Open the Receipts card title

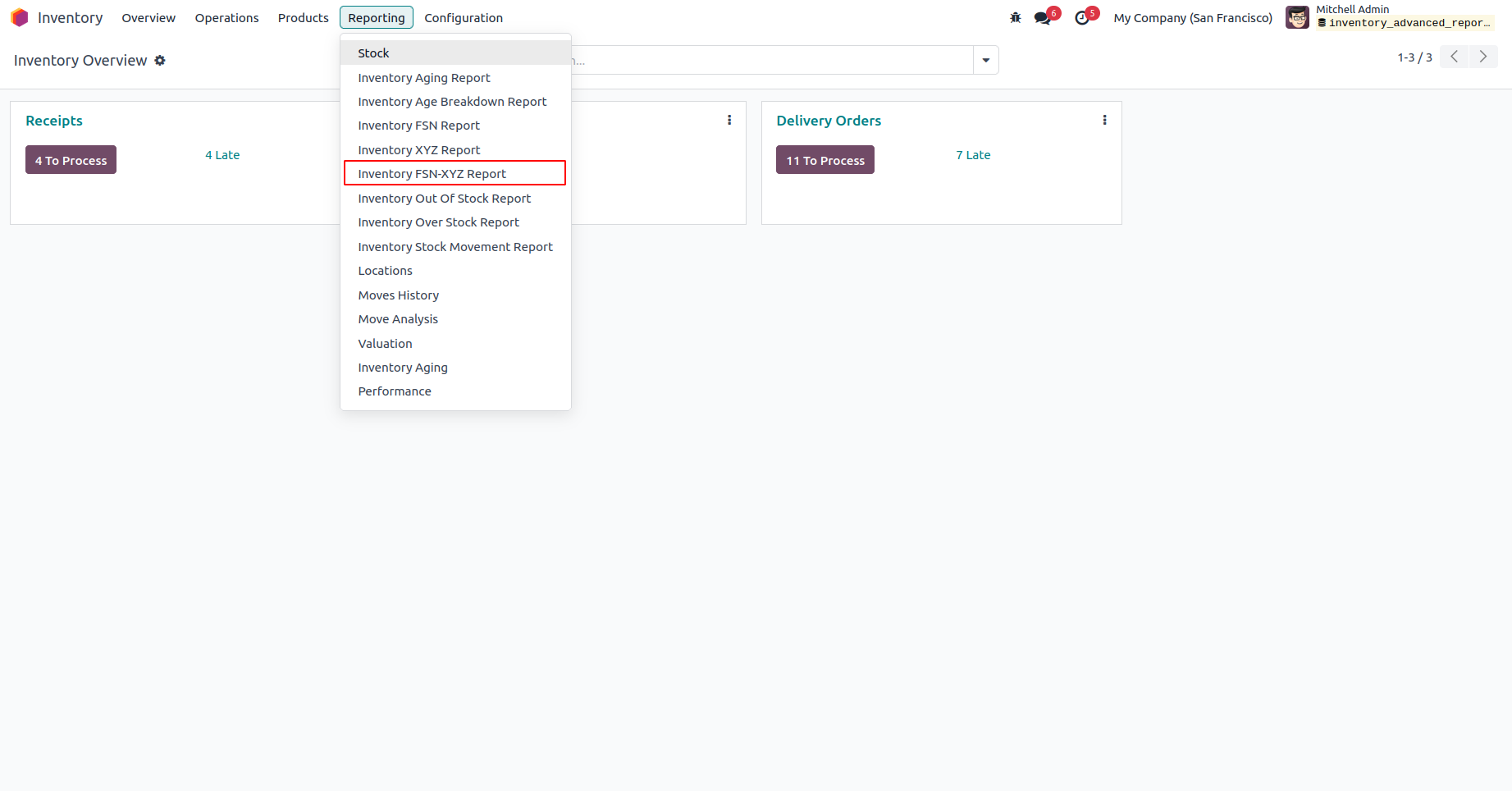[54, 120]
